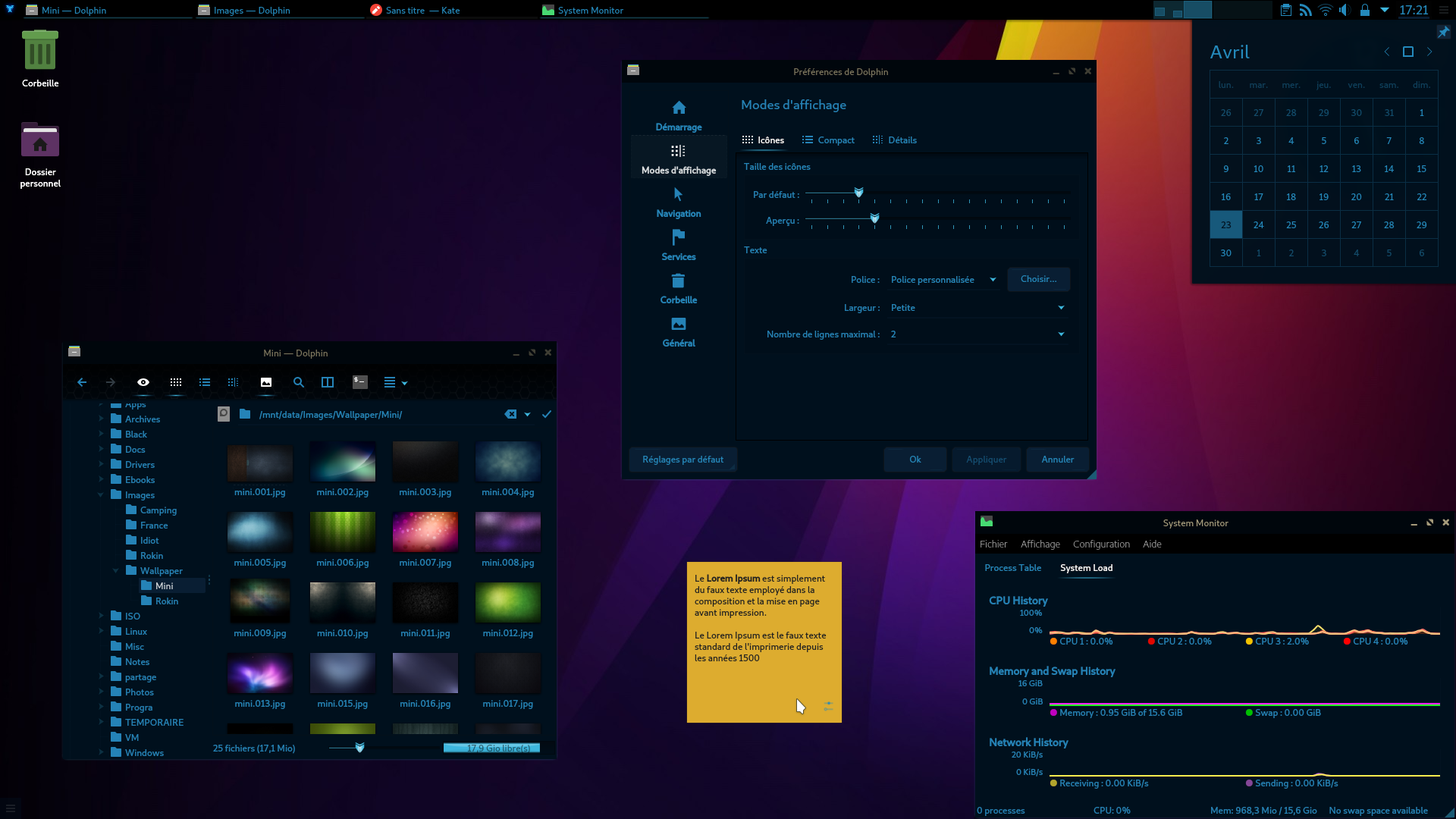Click the split view icon
The width and height of the screenshot is (1456, 819).
tap(328, 382)
